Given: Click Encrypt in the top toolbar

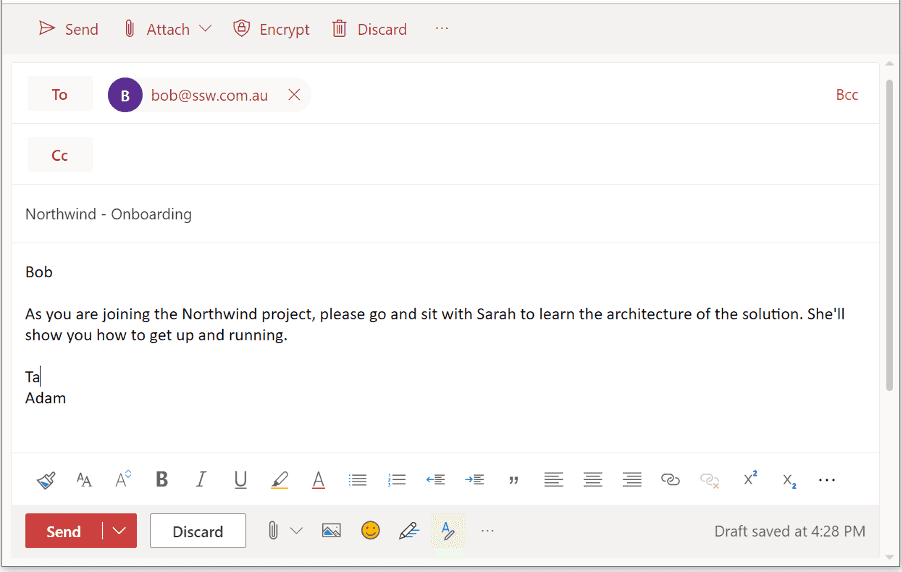Looking at the screenshot, I should (271, 29).
